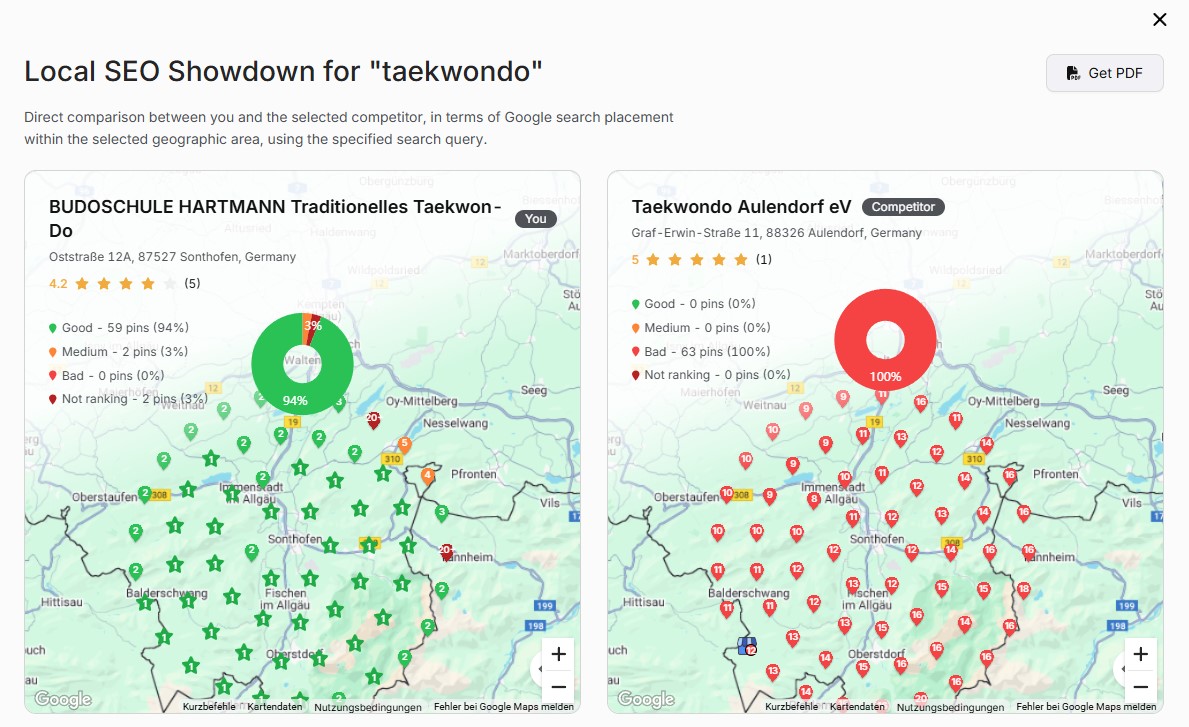Click "Not ranking - 0 pins (0%)" legend text
1189x727 pixels.
(x=717, y=374)
